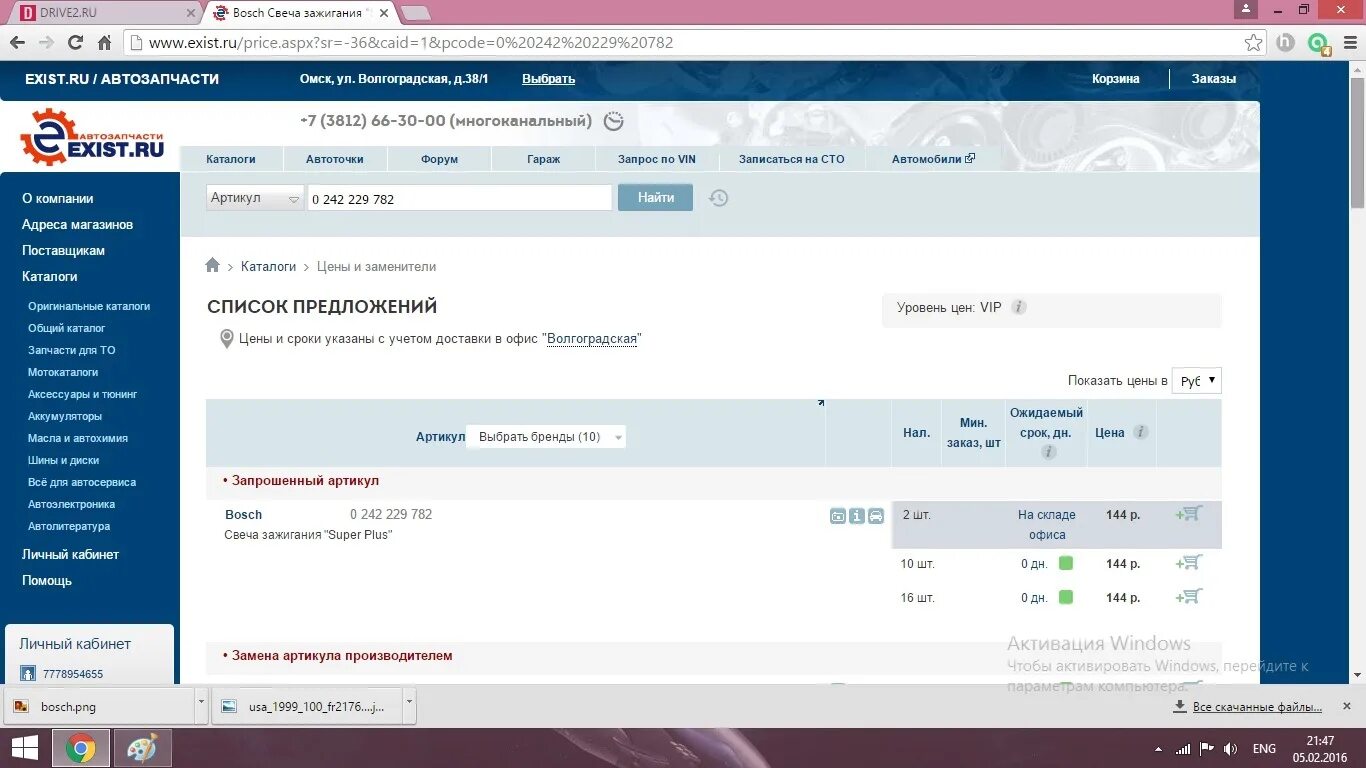This screenshot has width=1366, height=768.
Task: Open the bosch.png downloaded file
Action: (98, 706)
